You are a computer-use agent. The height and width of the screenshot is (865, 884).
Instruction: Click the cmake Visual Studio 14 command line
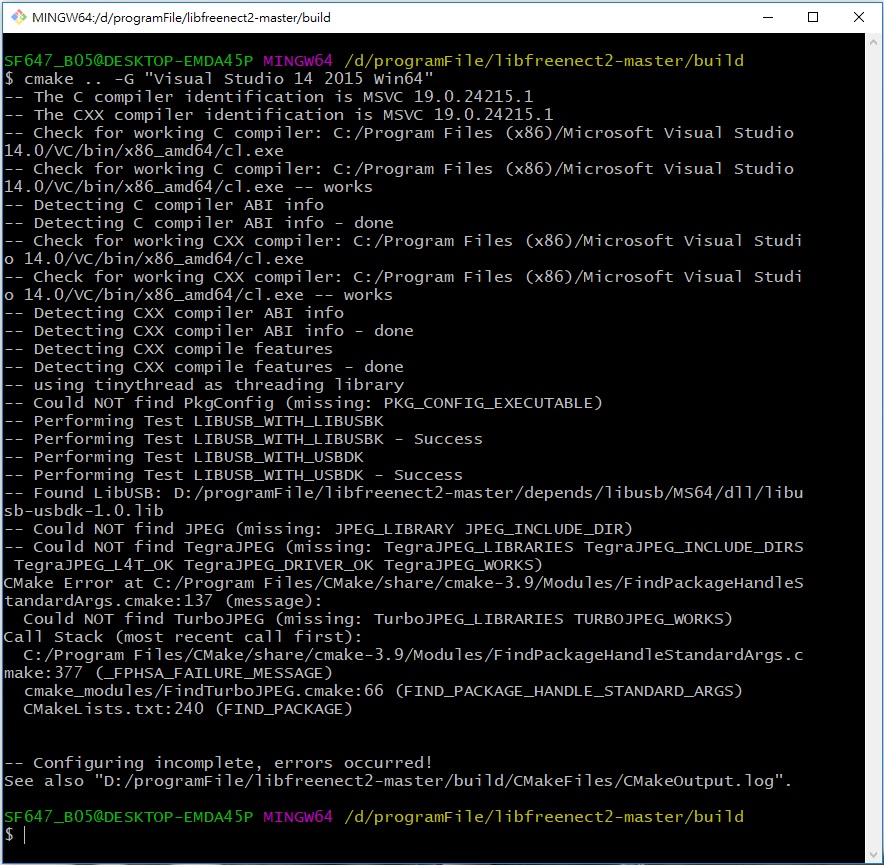click(x=219, y=78)
